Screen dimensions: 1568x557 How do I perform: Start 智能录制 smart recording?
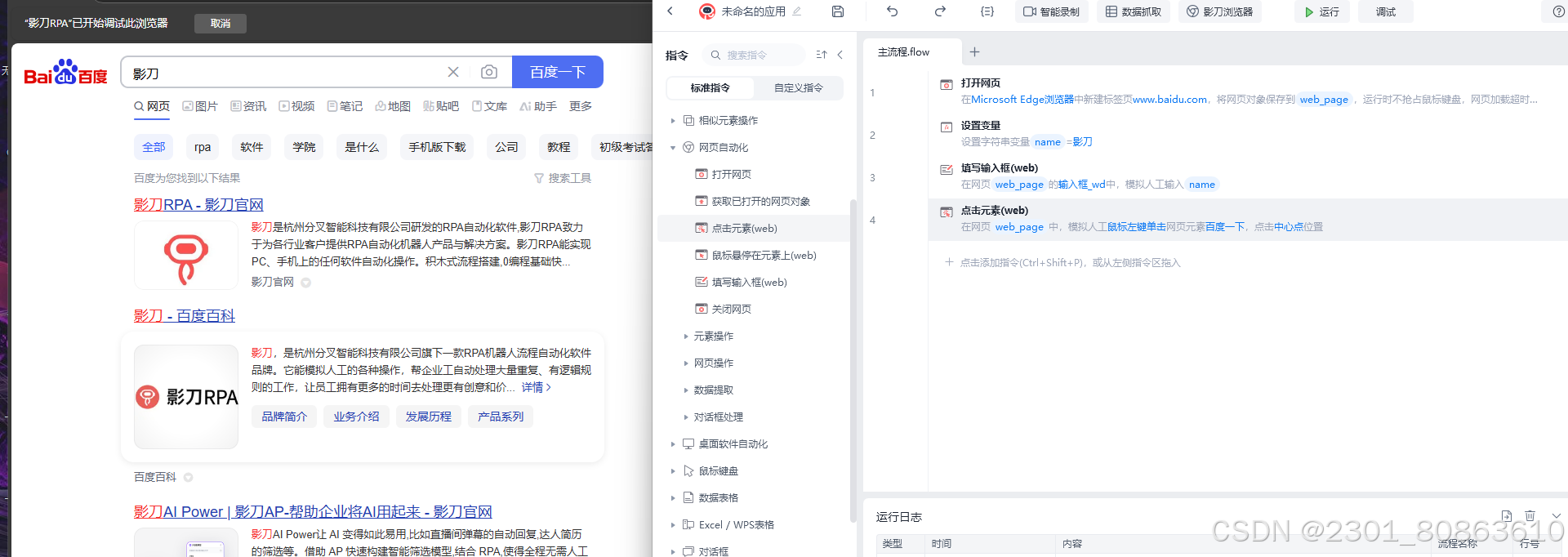(x=1051, y=11)
